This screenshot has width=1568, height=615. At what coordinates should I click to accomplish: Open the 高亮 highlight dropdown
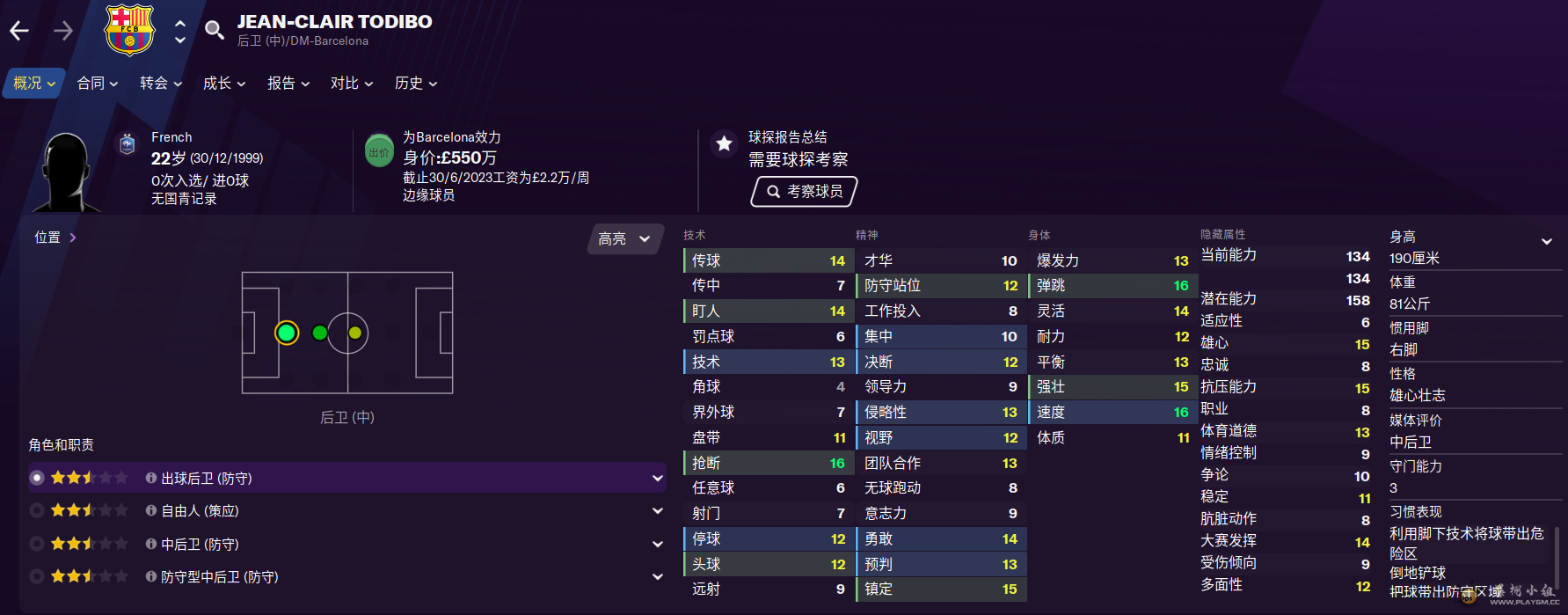624,238
